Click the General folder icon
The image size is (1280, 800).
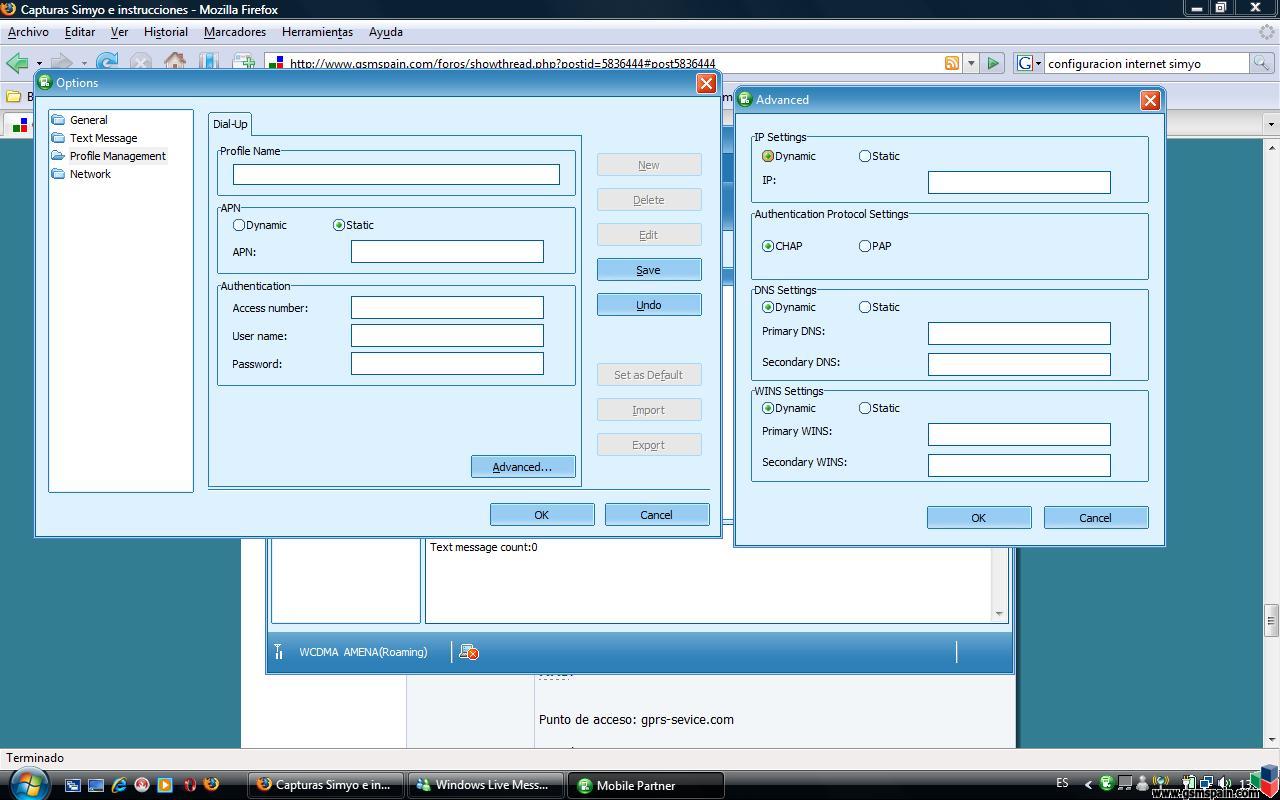point(58,120)
